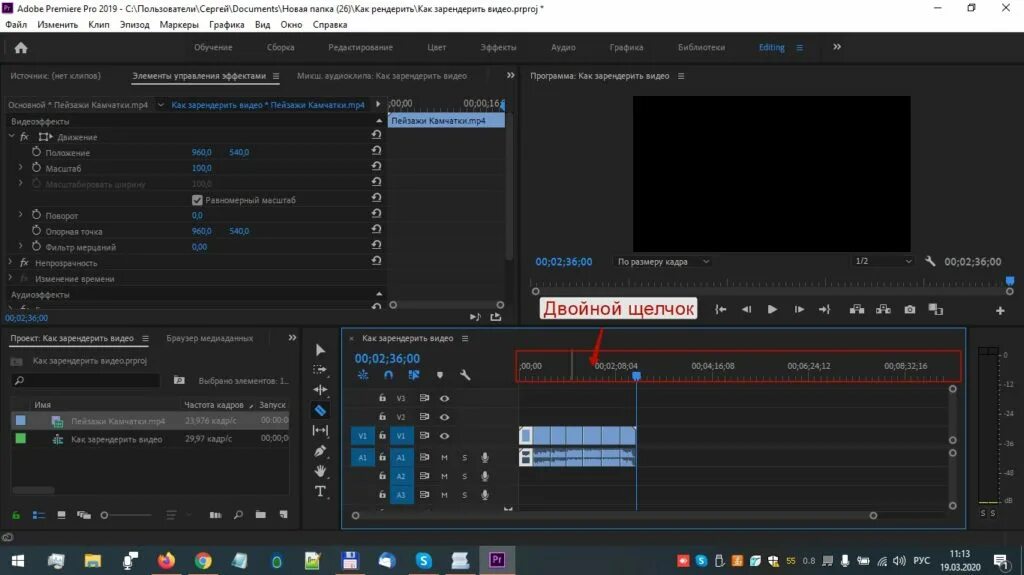Expand the Rotation parameter
The width and height of the screenshot is (1024, 575).
pos(20,214)
